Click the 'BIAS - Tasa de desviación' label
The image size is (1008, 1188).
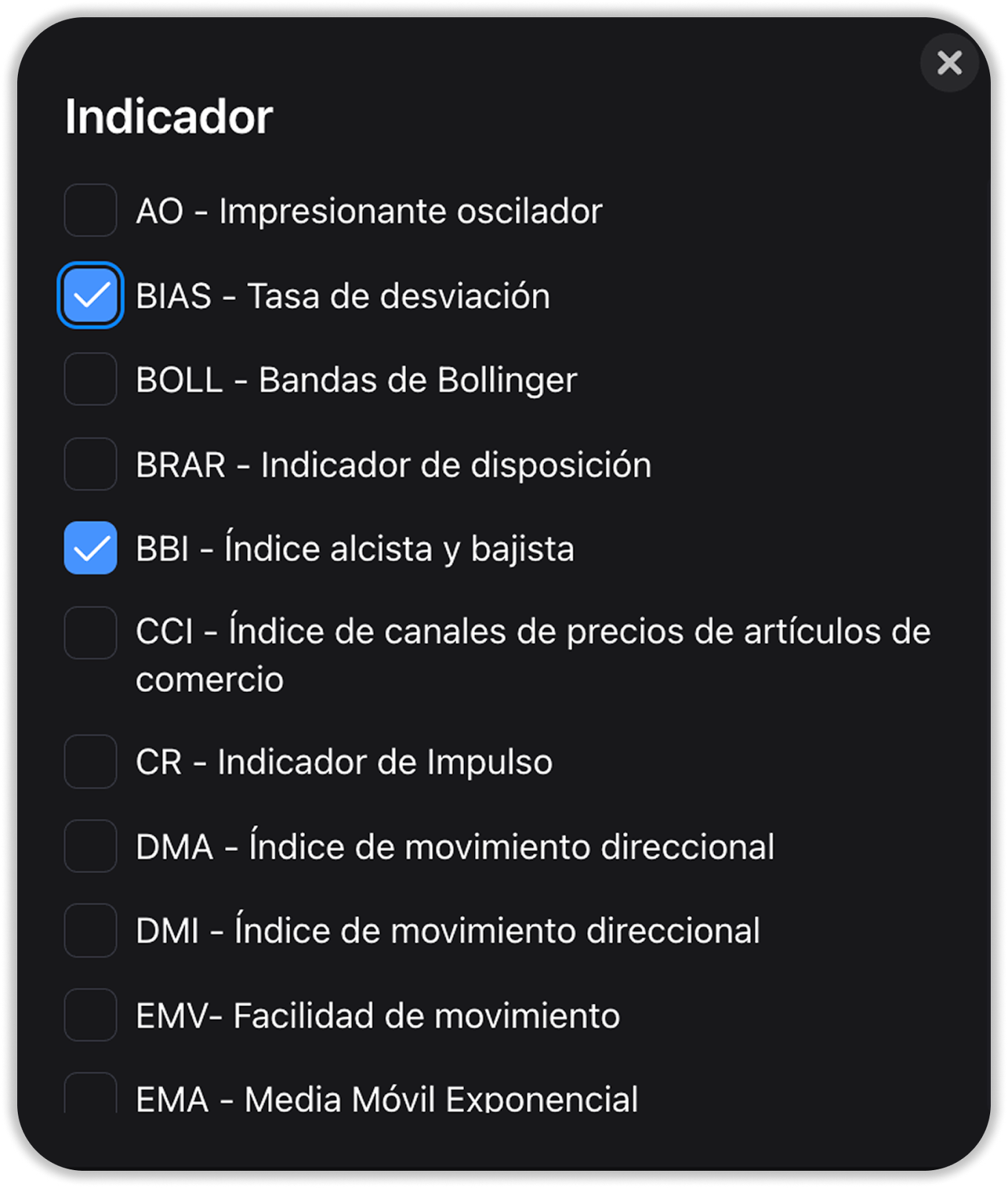click(343, 296)
